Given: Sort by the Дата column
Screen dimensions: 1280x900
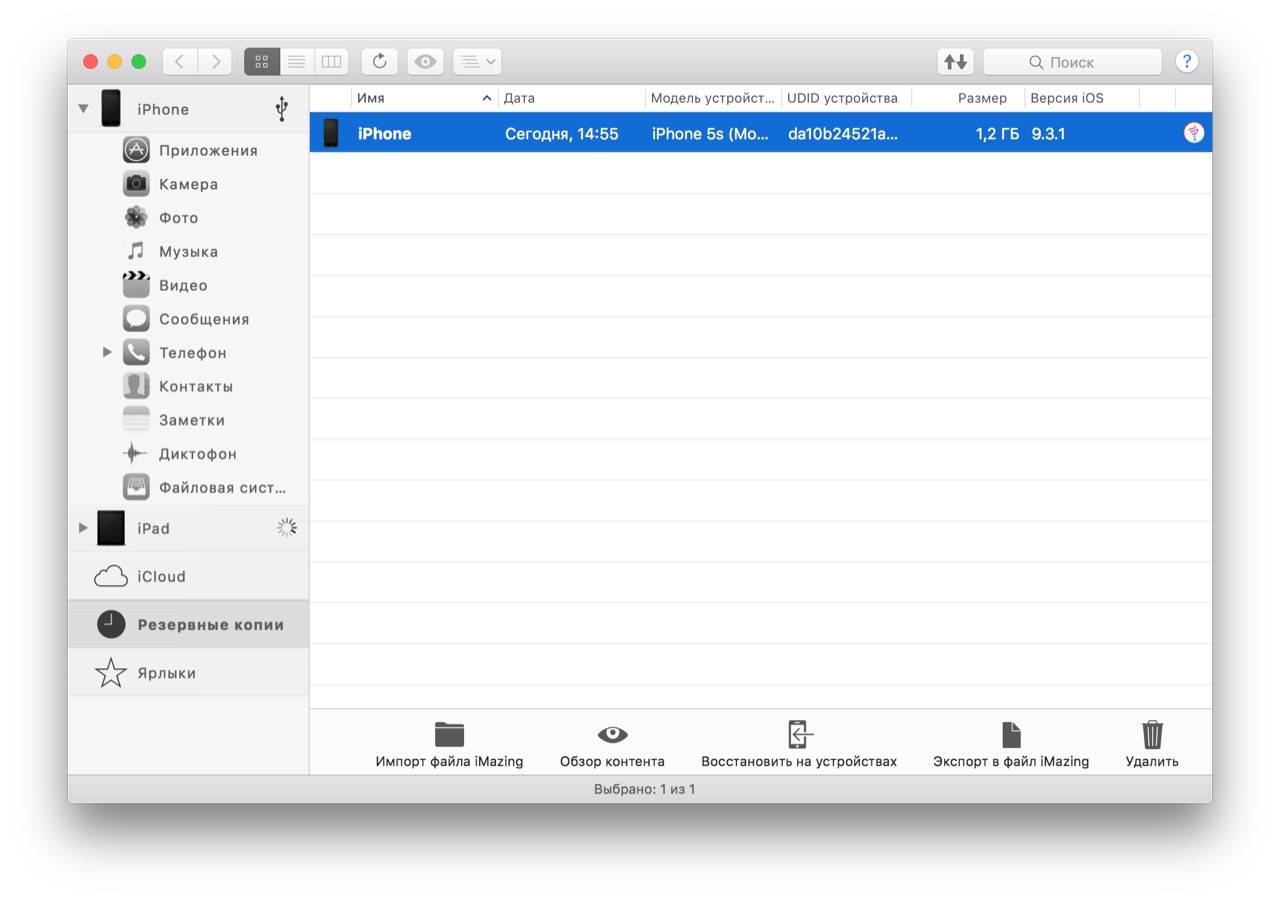Looking at the screenshot, I should point(571,98).
